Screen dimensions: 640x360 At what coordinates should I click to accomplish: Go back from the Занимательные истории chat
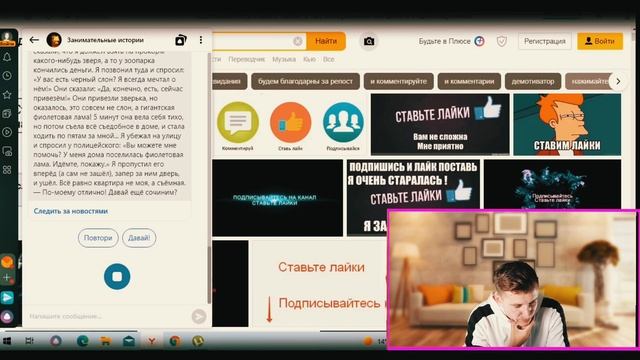pyautogui.click(x=34, y=40)
